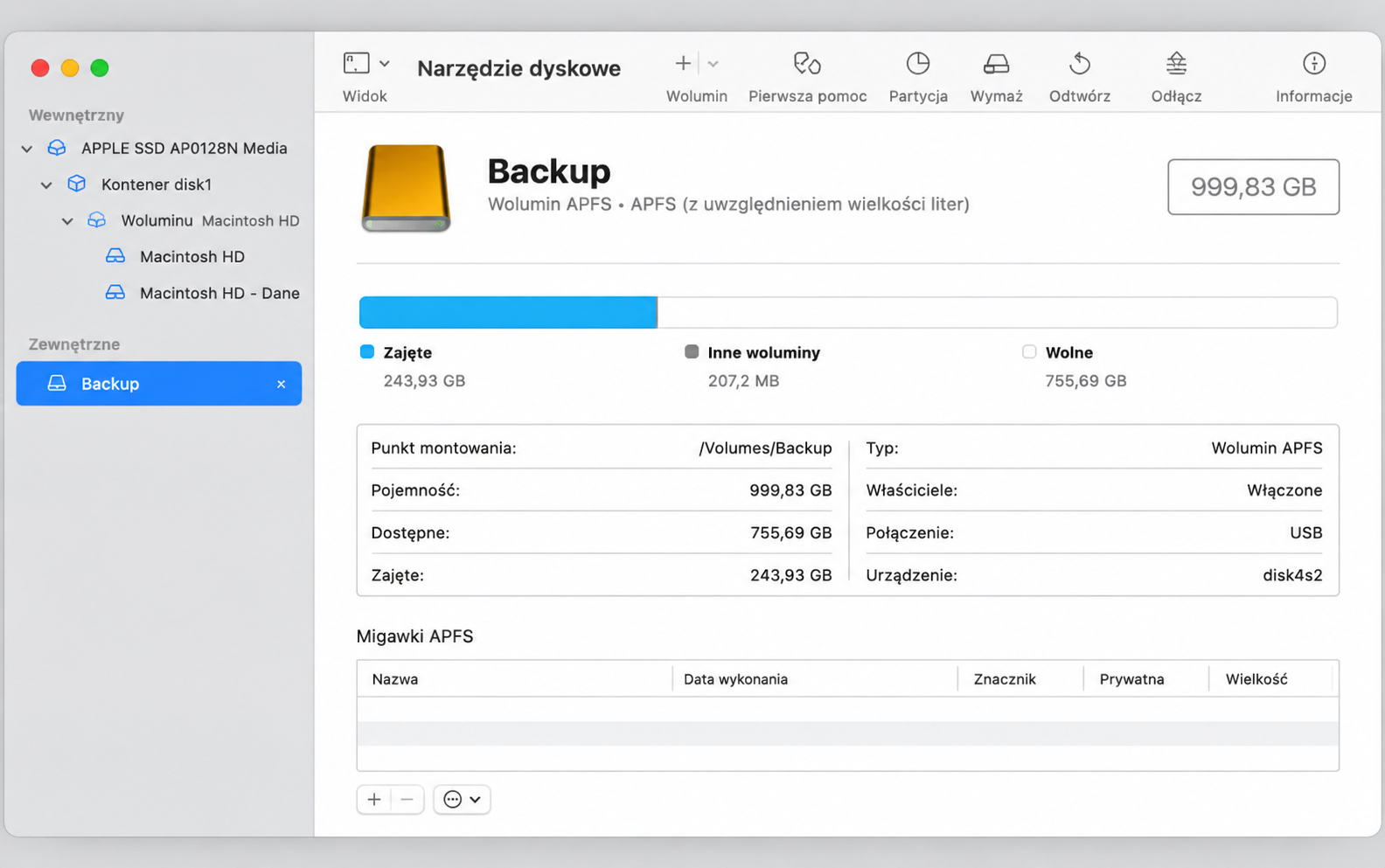Click the disk4s2 device value
The width and height of the screenshot is (1385, 868).
1292,575
